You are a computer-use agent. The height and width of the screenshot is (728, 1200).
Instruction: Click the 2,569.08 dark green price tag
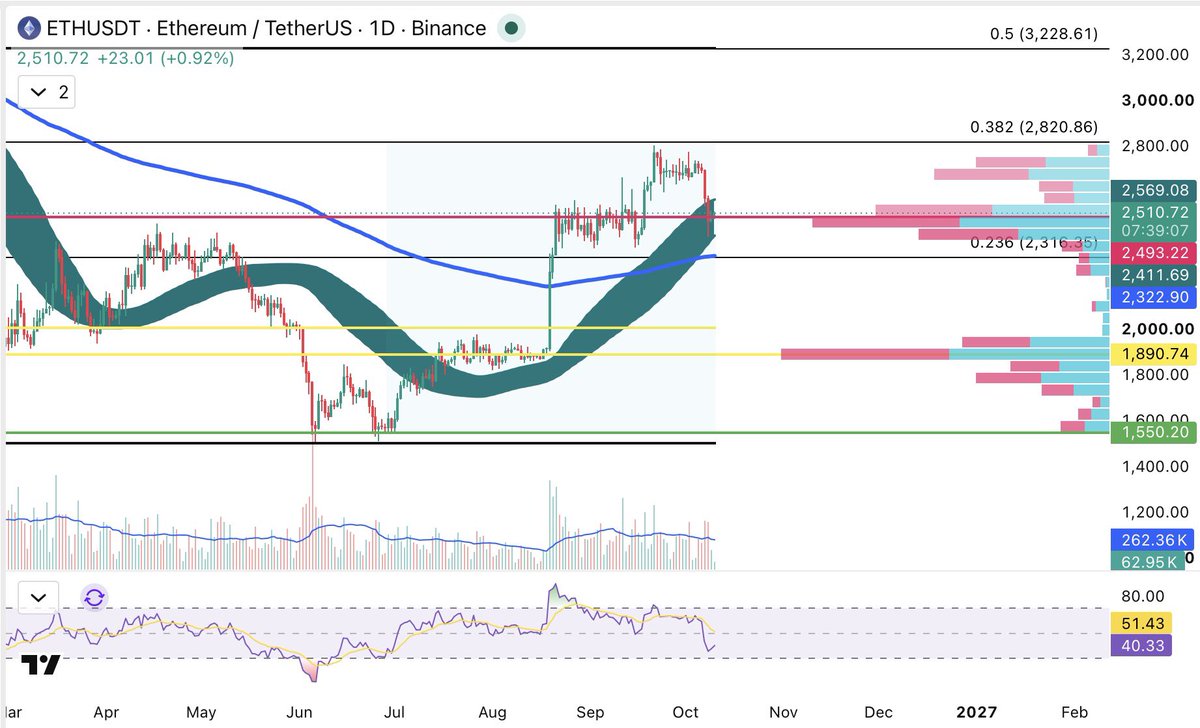[x=1153, y=190]
